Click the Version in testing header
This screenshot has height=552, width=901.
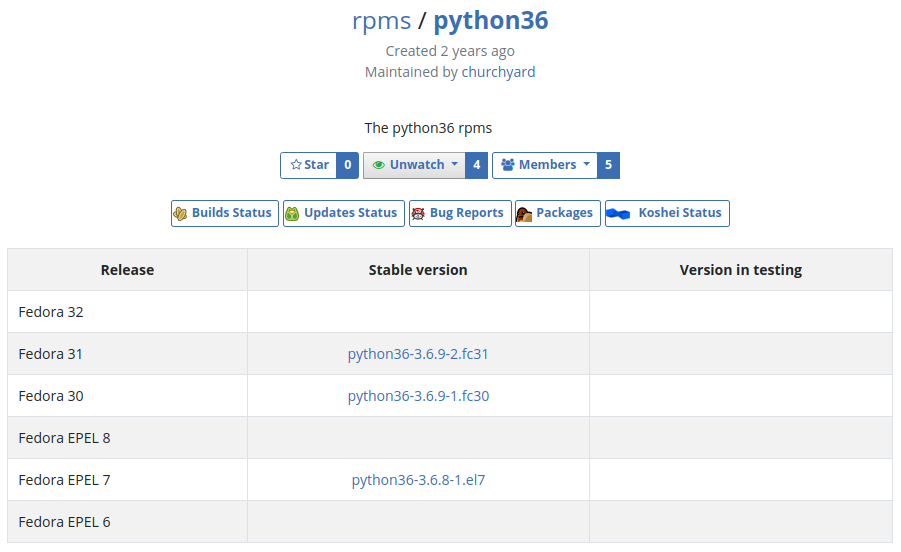tap(741, 270)
